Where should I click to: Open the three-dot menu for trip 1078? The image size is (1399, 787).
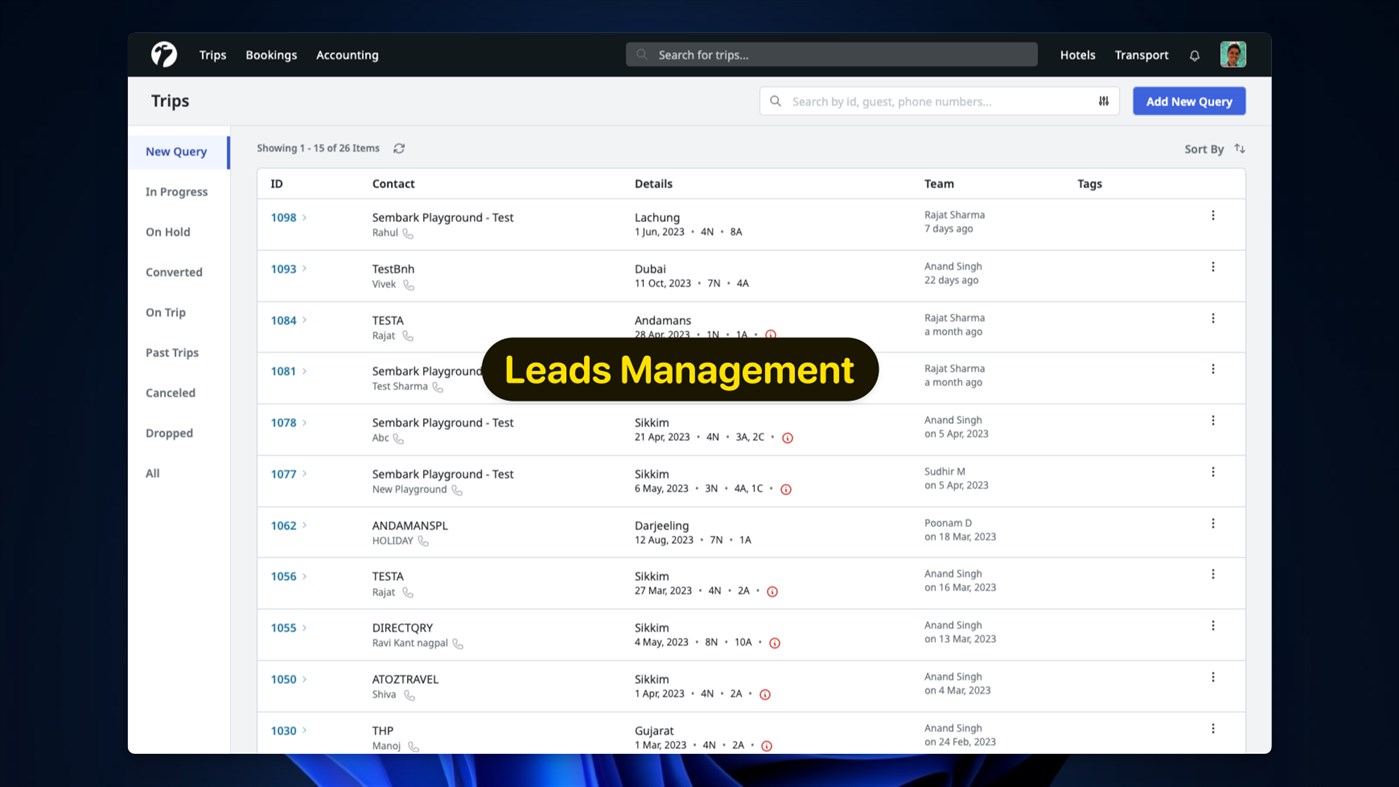tap(1213, 421)
